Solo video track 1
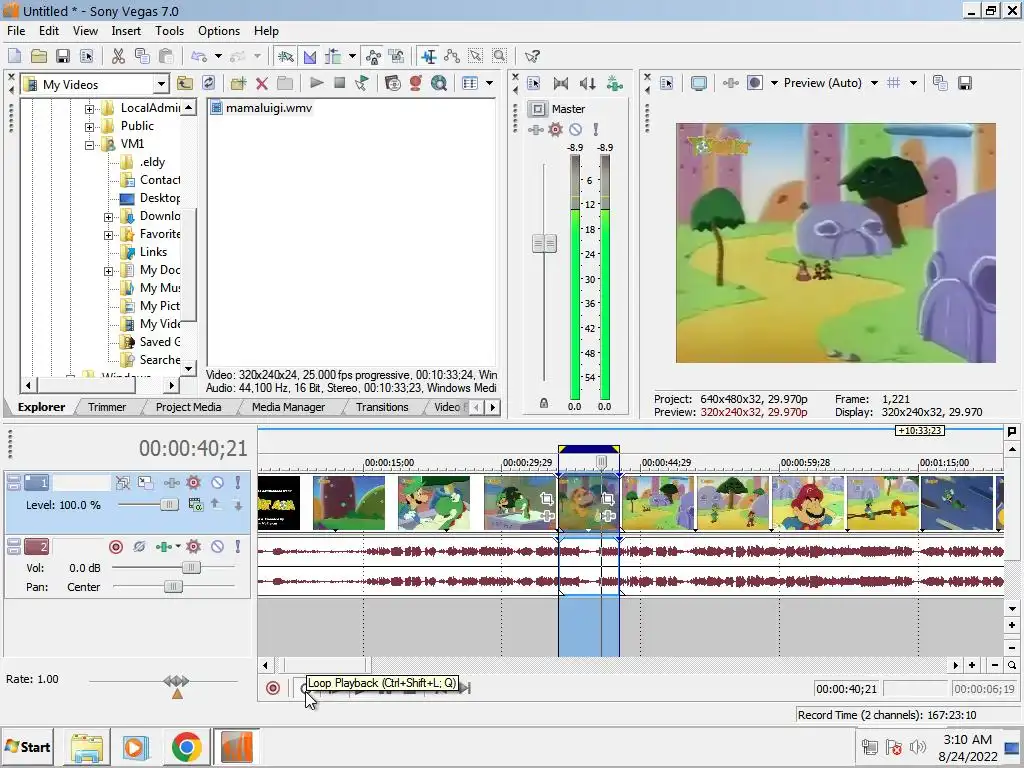The height and width of the screenshot is (768, 1024). coord(238,483)
